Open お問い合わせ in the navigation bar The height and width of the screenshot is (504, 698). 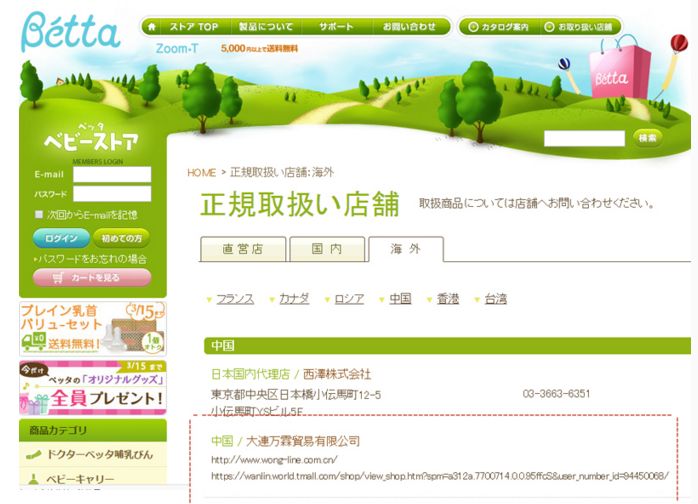coord(410,27)
